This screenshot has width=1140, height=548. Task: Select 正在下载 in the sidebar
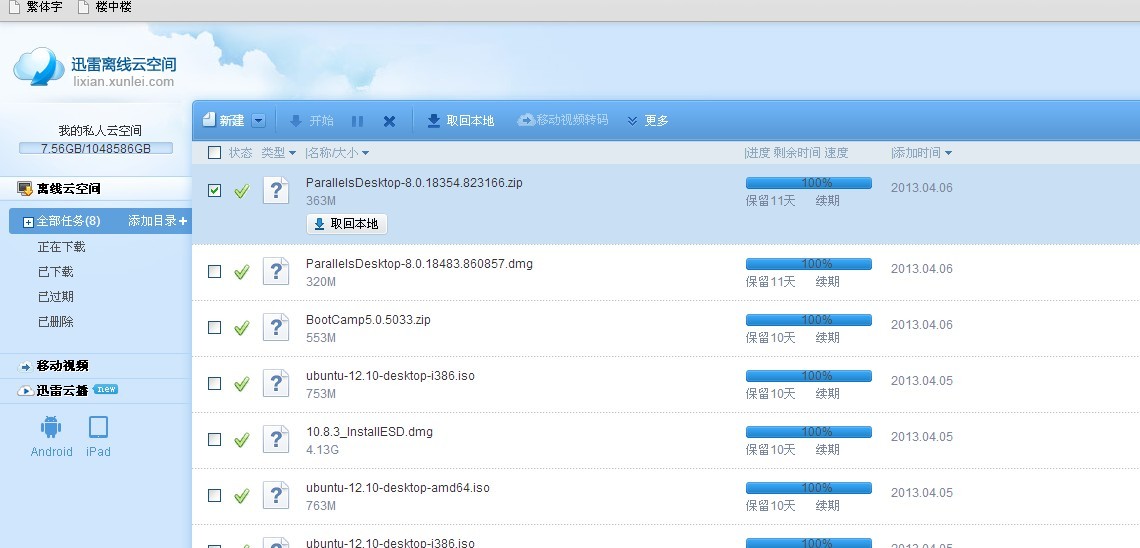click(x=62, y=247)
